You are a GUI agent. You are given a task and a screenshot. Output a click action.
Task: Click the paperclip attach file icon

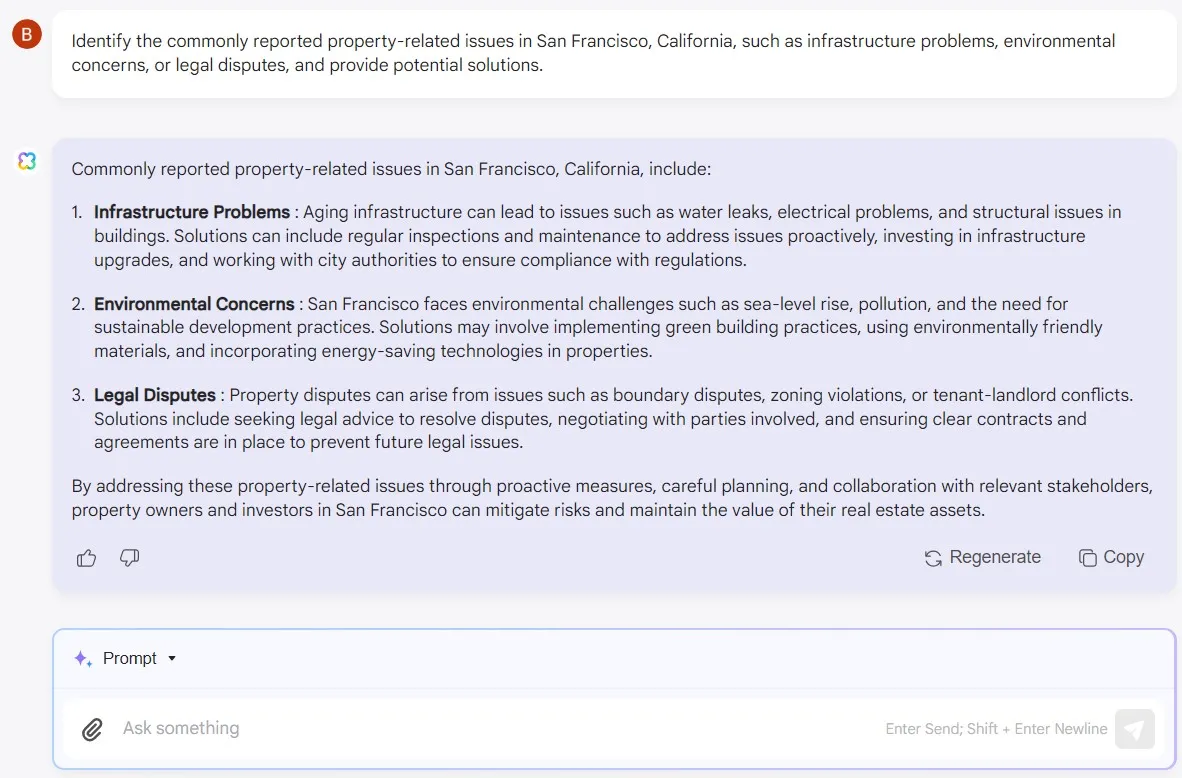[92, 729]
